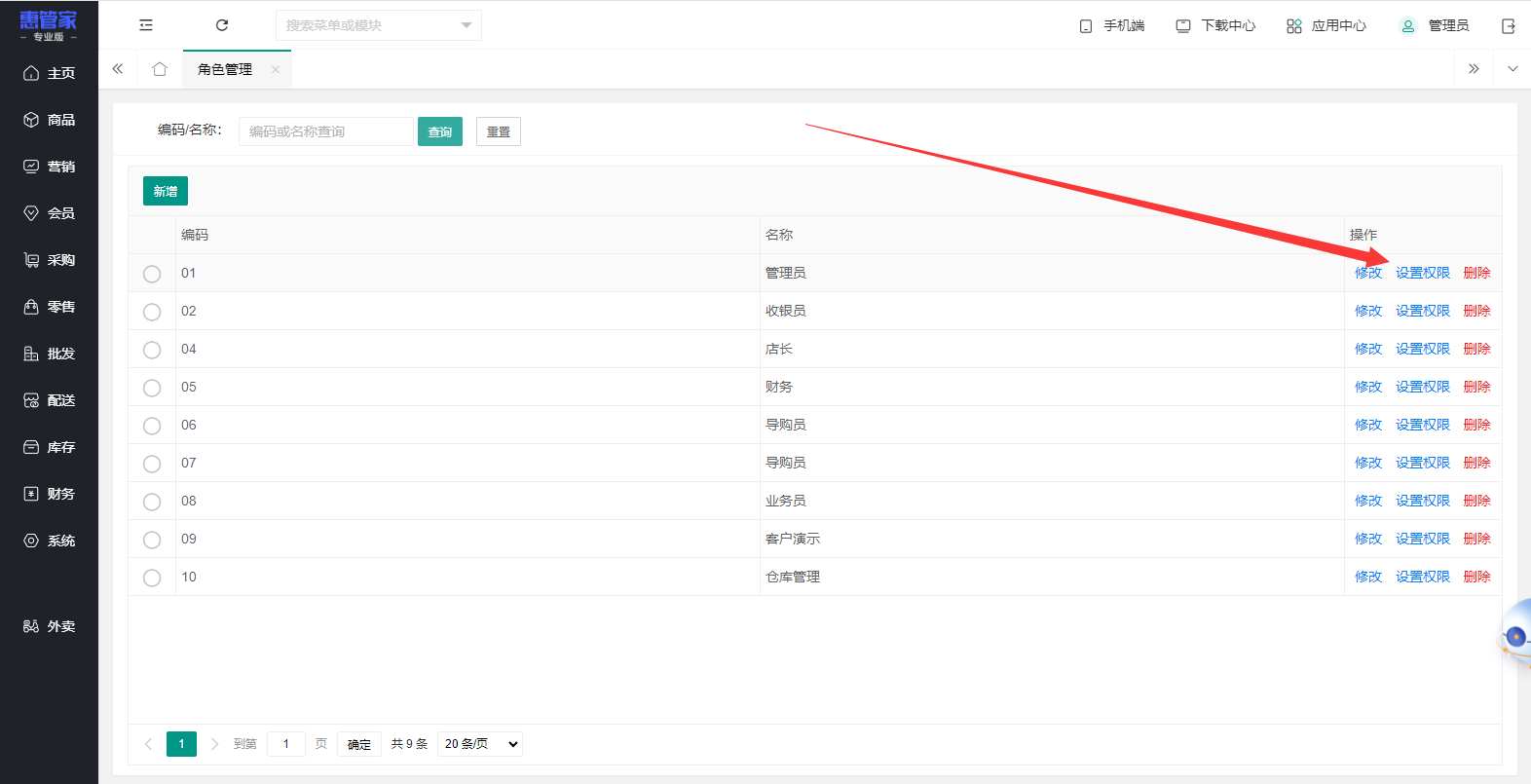This screenshot has width=1531, height=784.
Task: Select the radio for role 05 财务
Action: [152, 388]
